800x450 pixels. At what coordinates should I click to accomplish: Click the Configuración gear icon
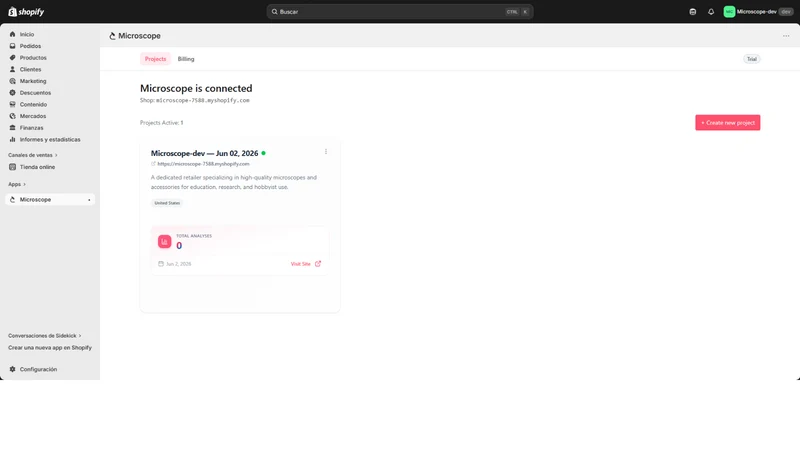pos(12,369)
